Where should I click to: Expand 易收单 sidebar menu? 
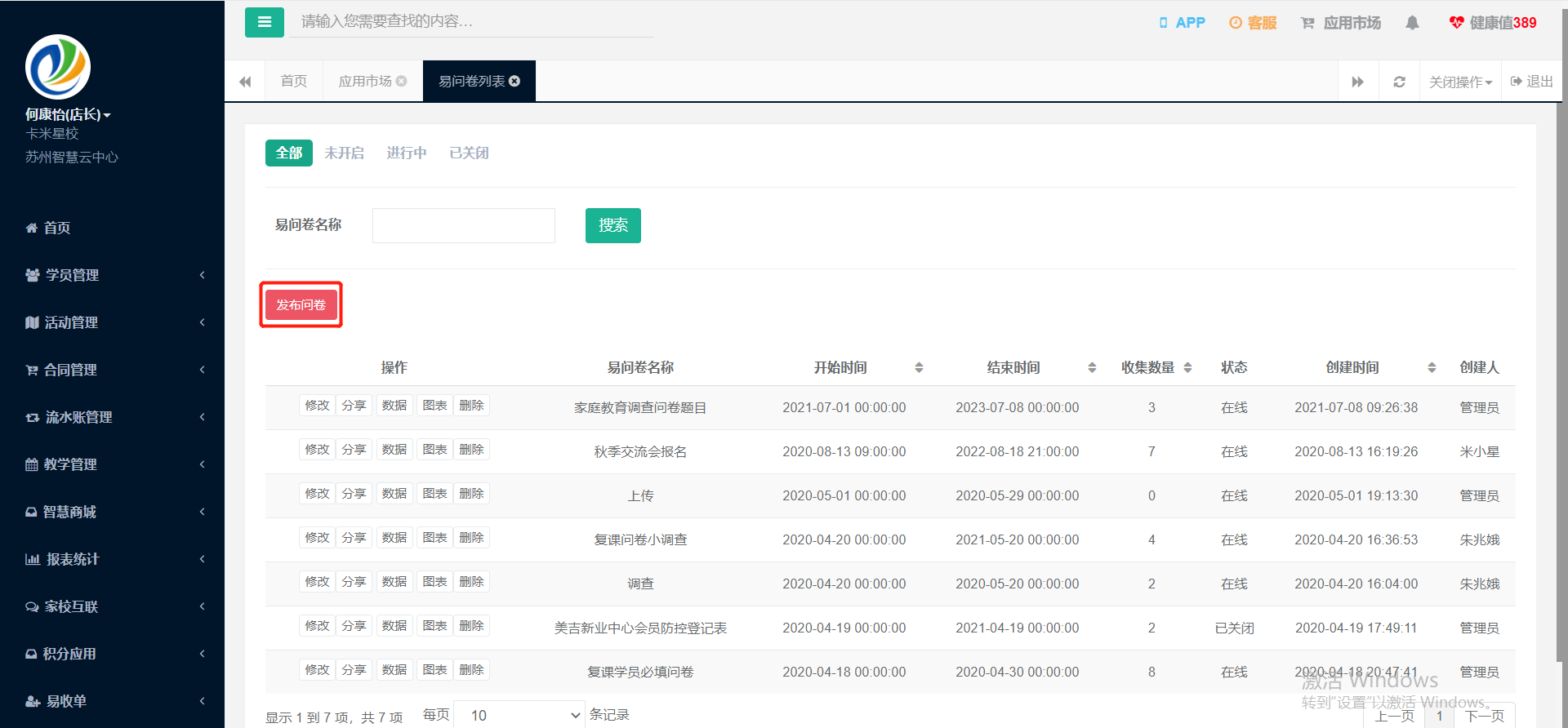pyautogui.click(x=112, y=701)
